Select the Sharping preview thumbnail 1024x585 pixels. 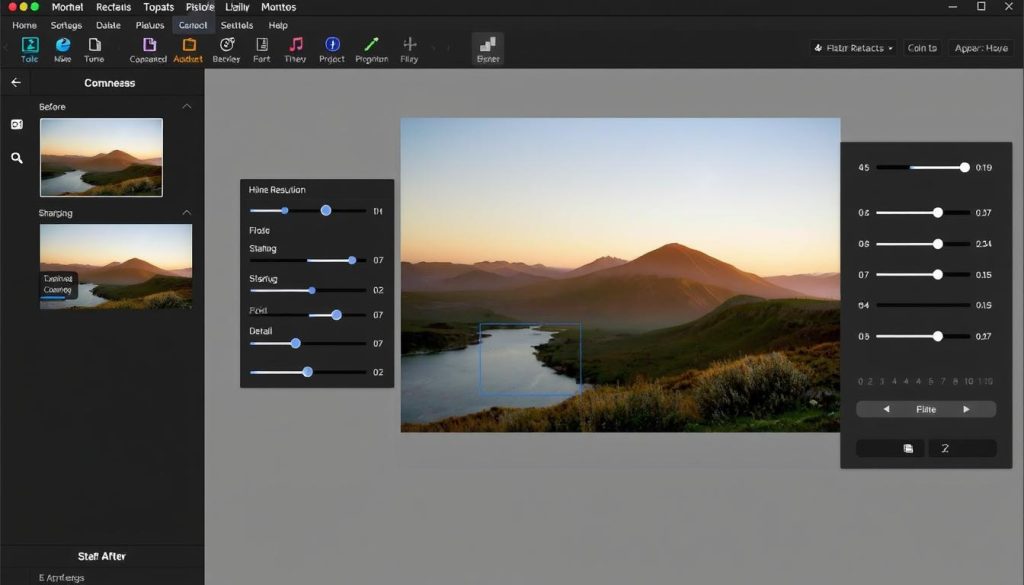[115, 265]
